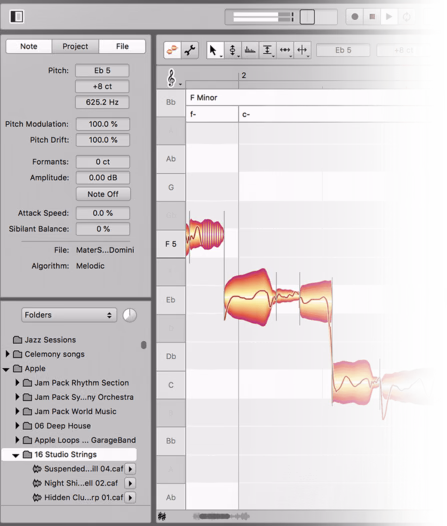The image size is (447, 526).
Task: Click the Attack Speed value field
Action: pos(103,213)
